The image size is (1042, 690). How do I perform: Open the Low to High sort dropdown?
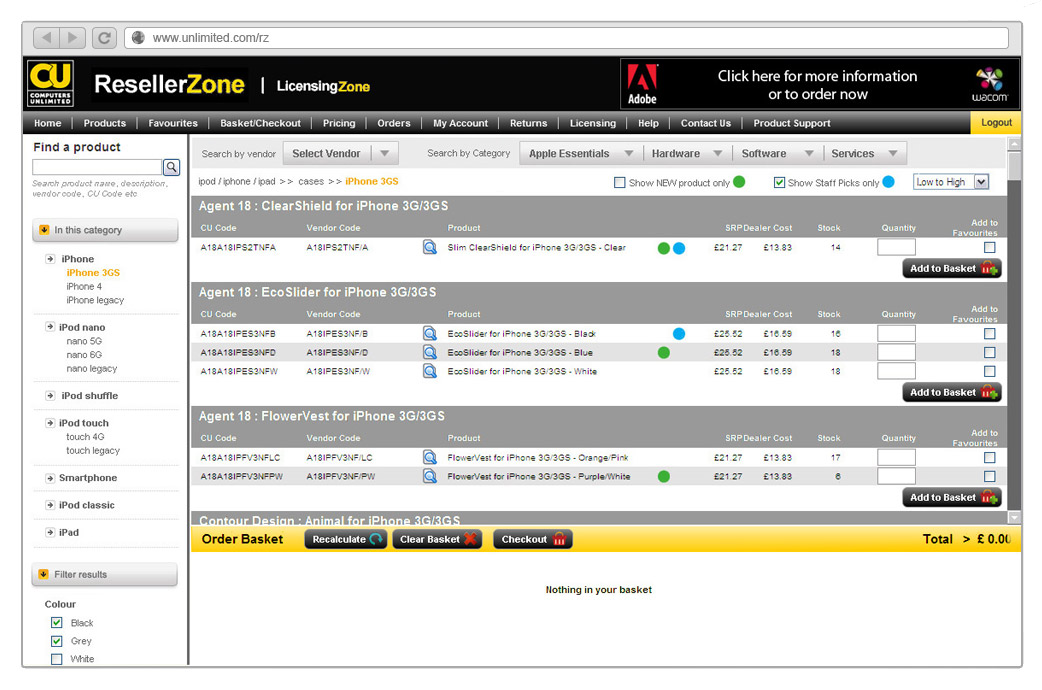(951, 182)
